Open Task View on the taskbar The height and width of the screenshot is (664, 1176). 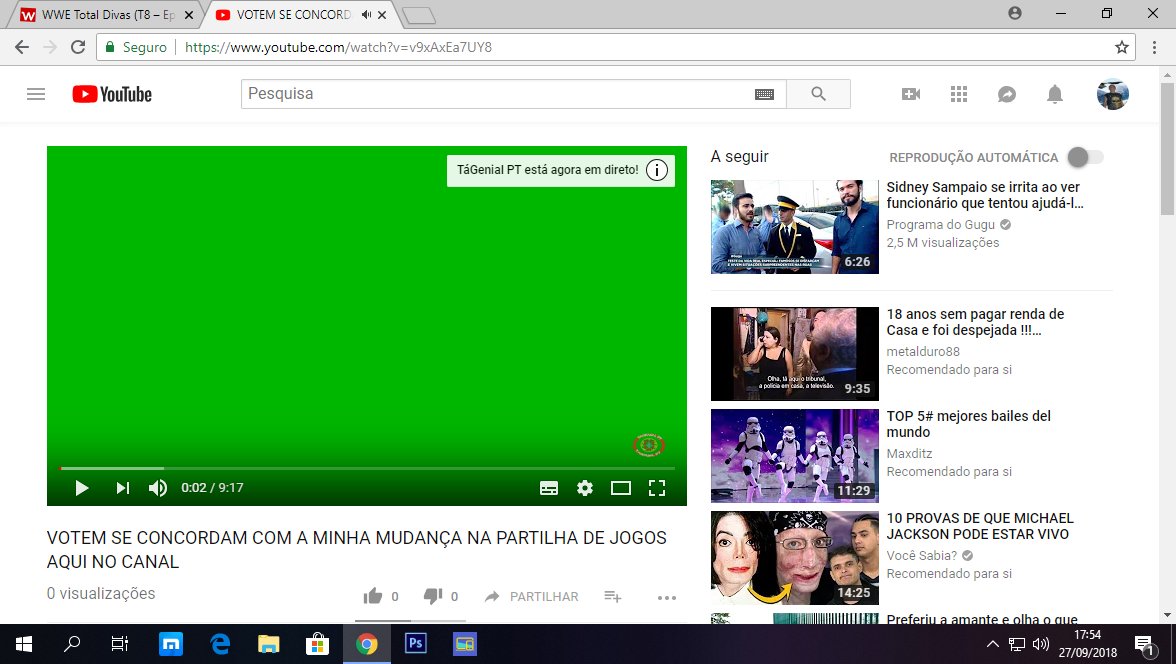click(119, 644)
